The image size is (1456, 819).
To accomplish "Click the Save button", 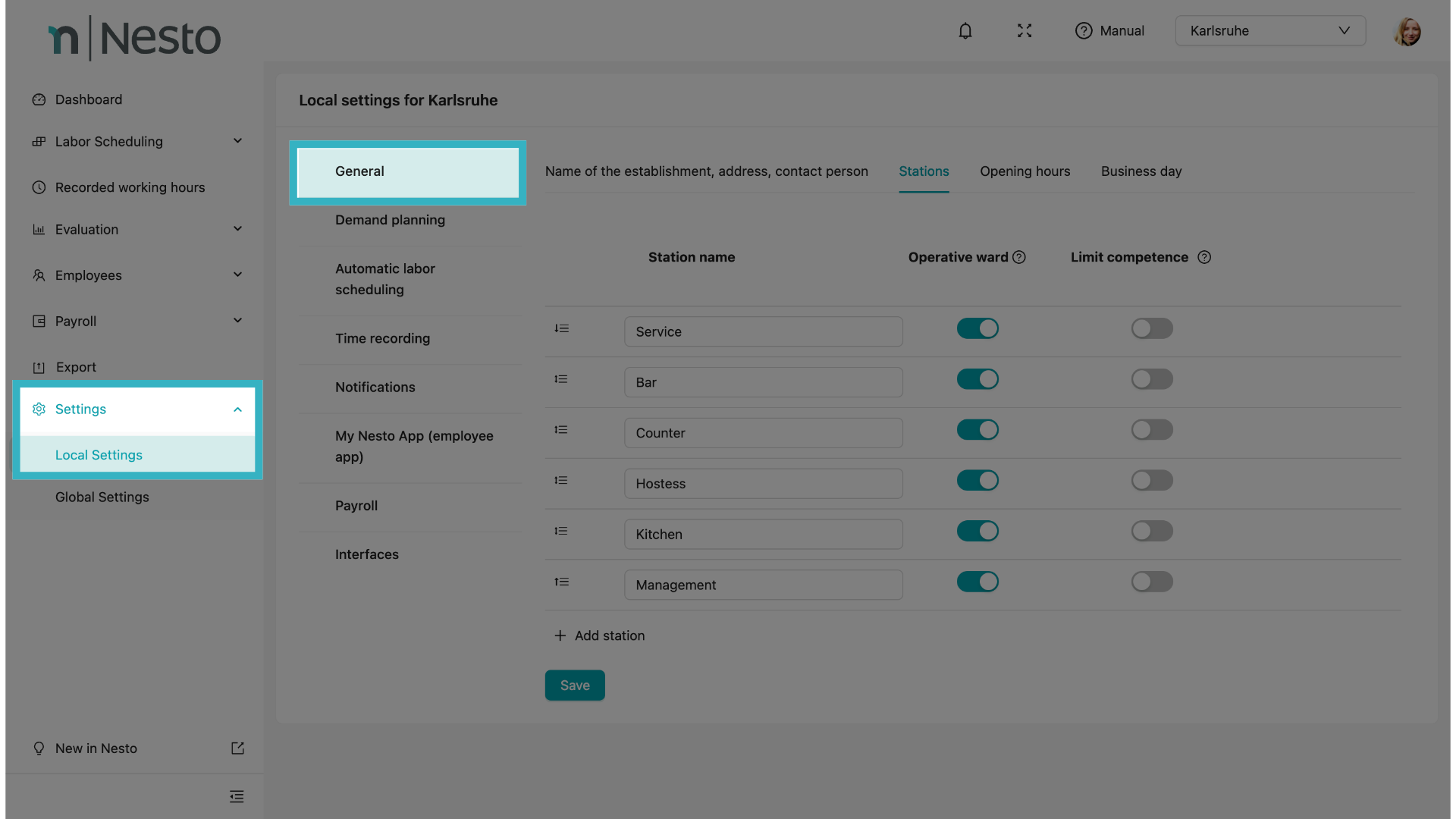I will (575, 686).
